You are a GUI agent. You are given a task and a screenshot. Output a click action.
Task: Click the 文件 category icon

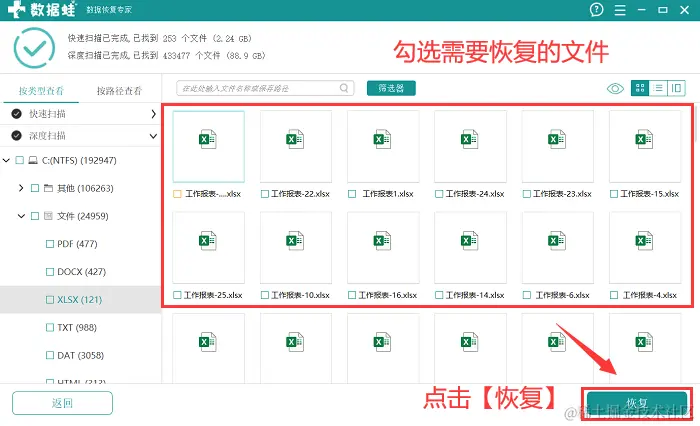48,216
